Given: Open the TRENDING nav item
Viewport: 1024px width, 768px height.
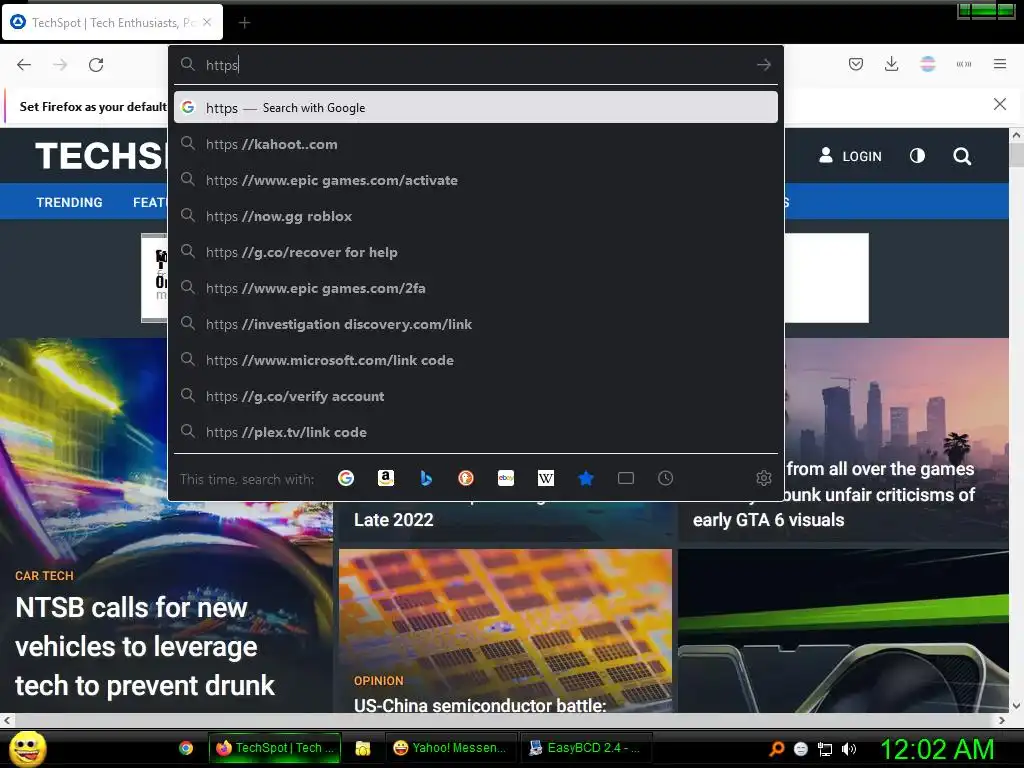Looking at the screenshot, I should pos(69,202).
